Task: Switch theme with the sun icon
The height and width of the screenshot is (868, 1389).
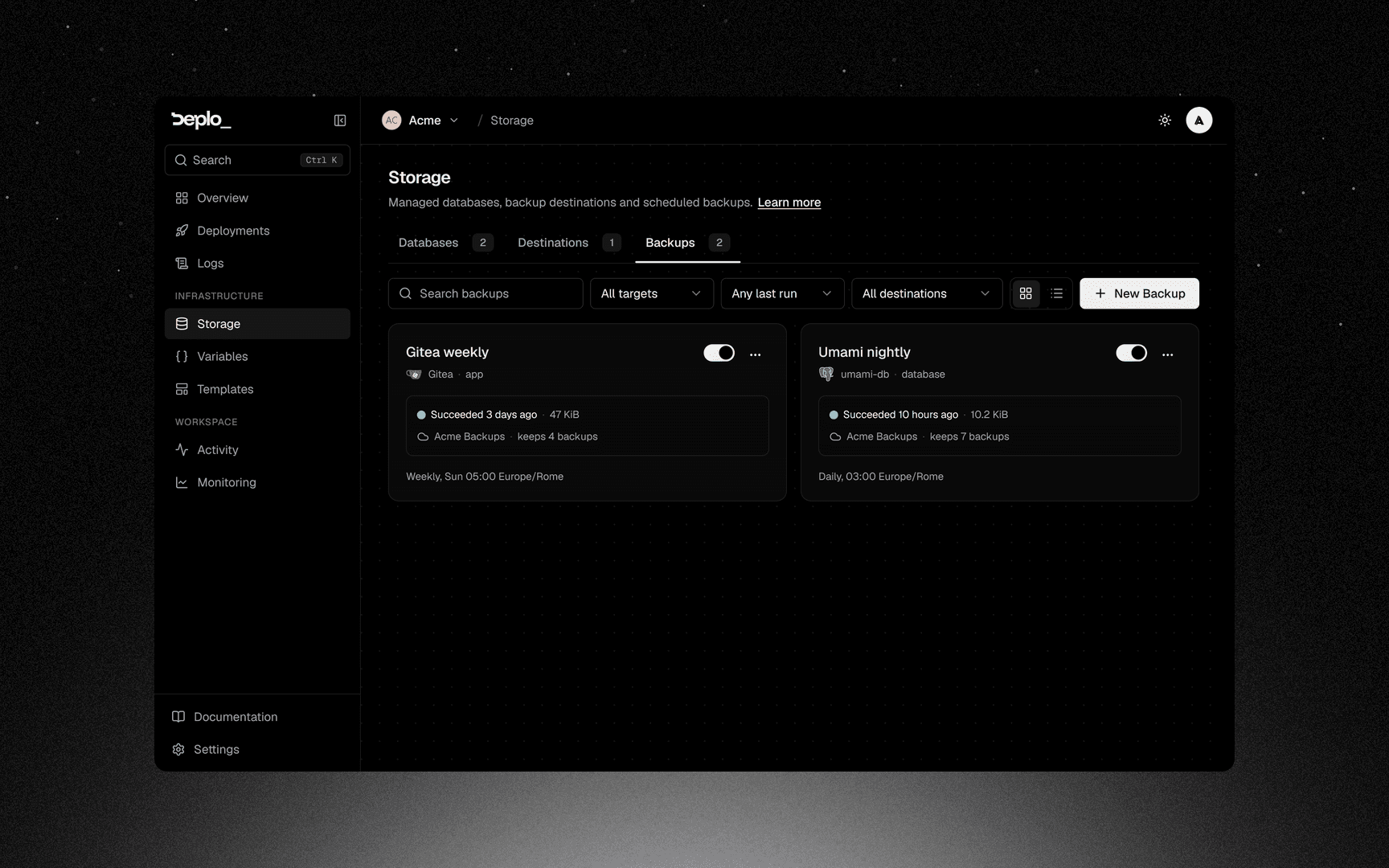Action: [x=1165, y=121]
